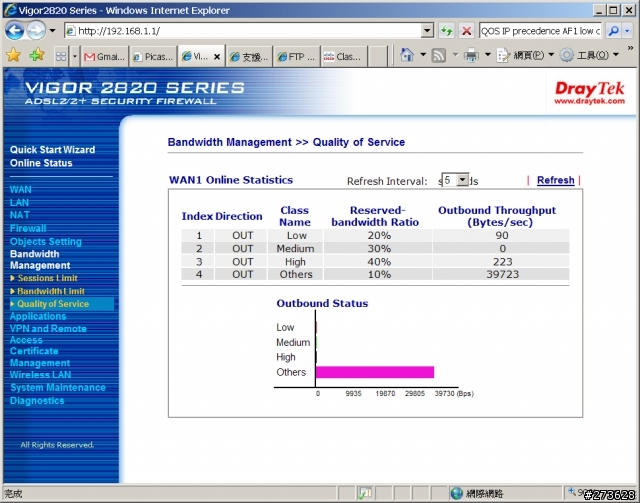This screenshot has height=503, width=640.
Task: Click the magenta Others outbound bar
Action: [375, 372]
